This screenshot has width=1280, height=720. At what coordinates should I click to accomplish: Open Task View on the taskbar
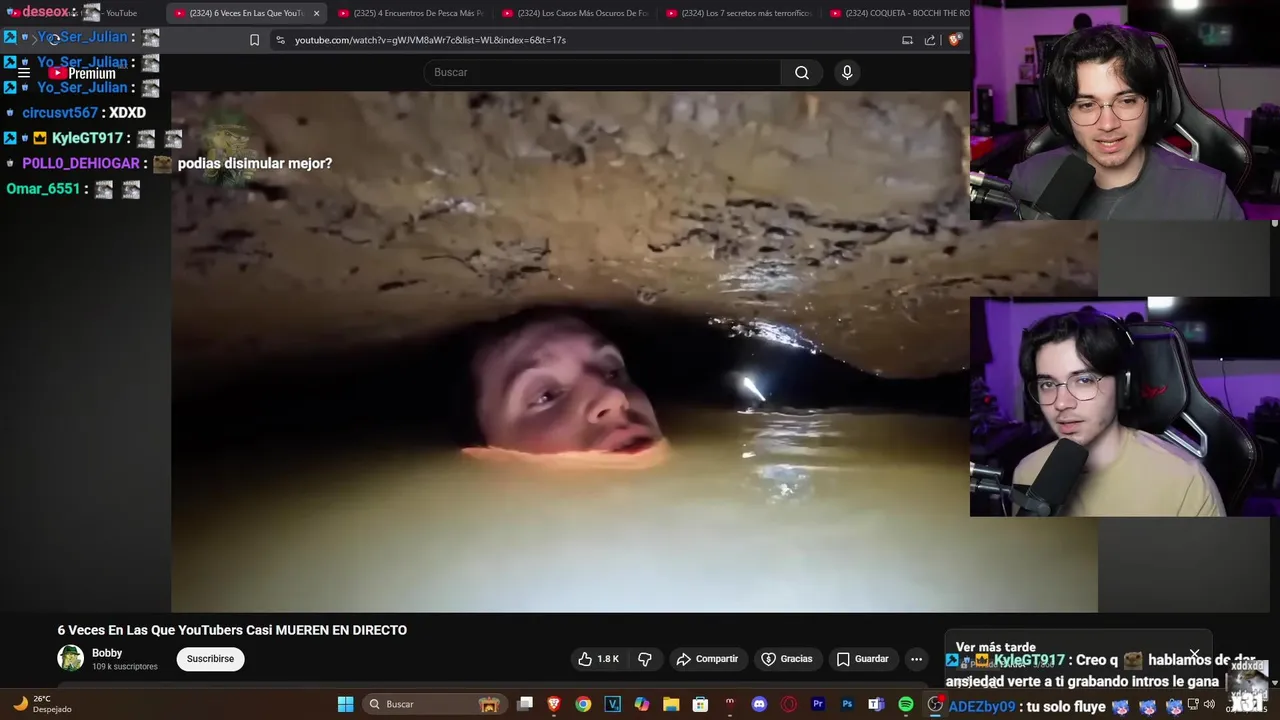click(x=525, y=704)
